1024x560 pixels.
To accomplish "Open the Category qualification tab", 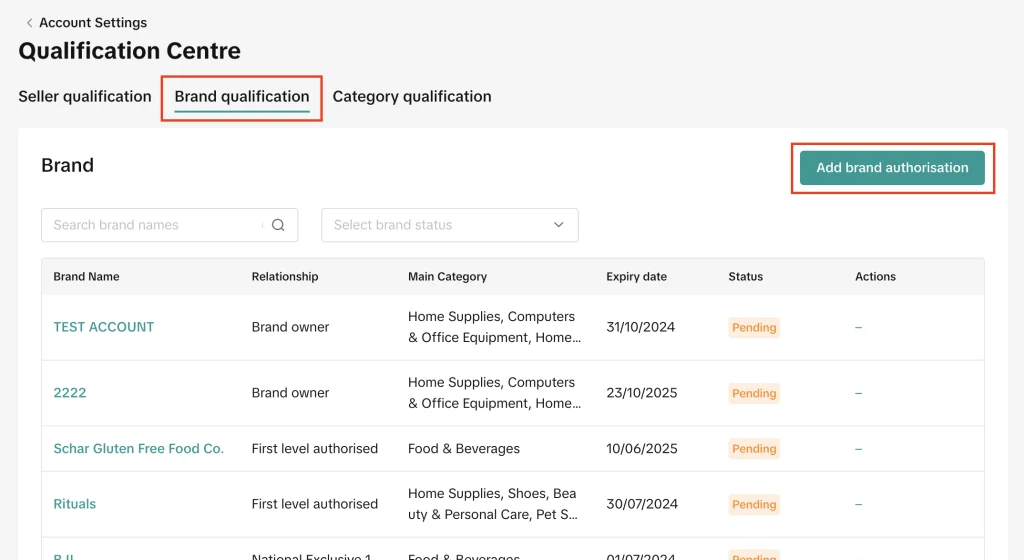I will [x=412, y=97].
